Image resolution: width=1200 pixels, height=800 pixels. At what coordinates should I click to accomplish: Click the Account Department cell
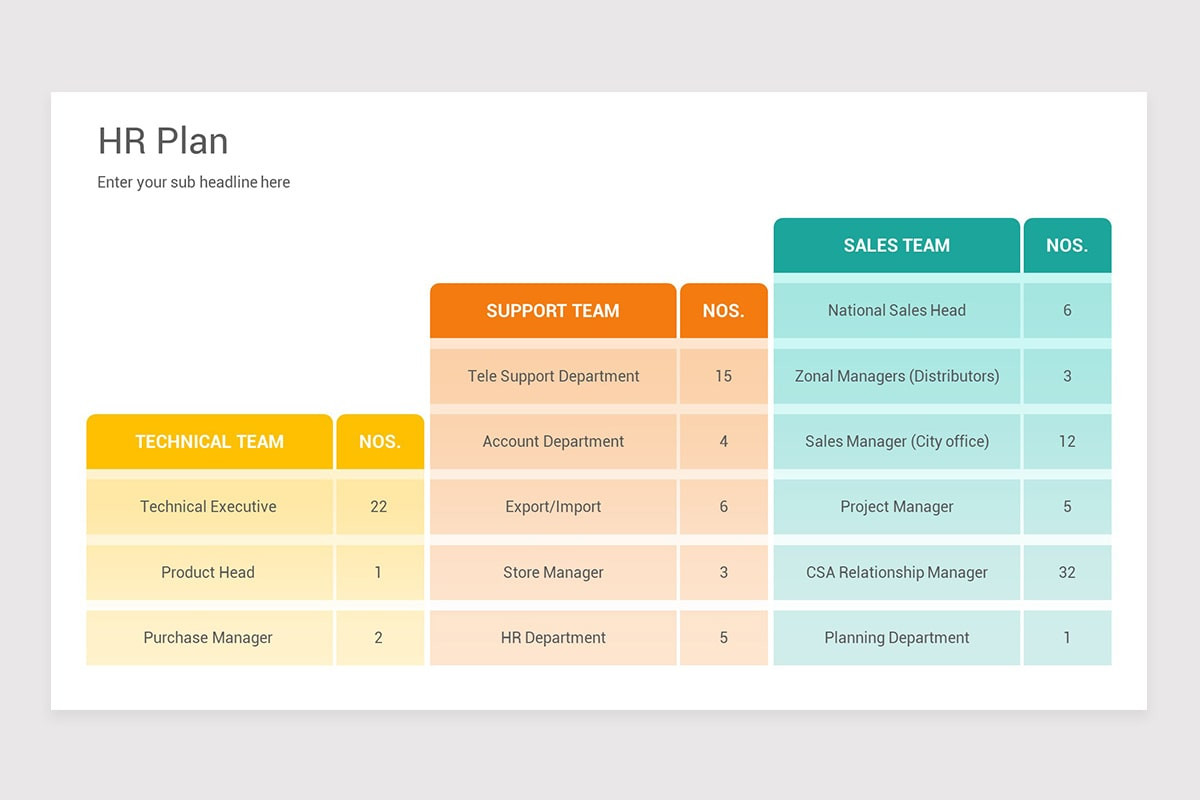552,441
